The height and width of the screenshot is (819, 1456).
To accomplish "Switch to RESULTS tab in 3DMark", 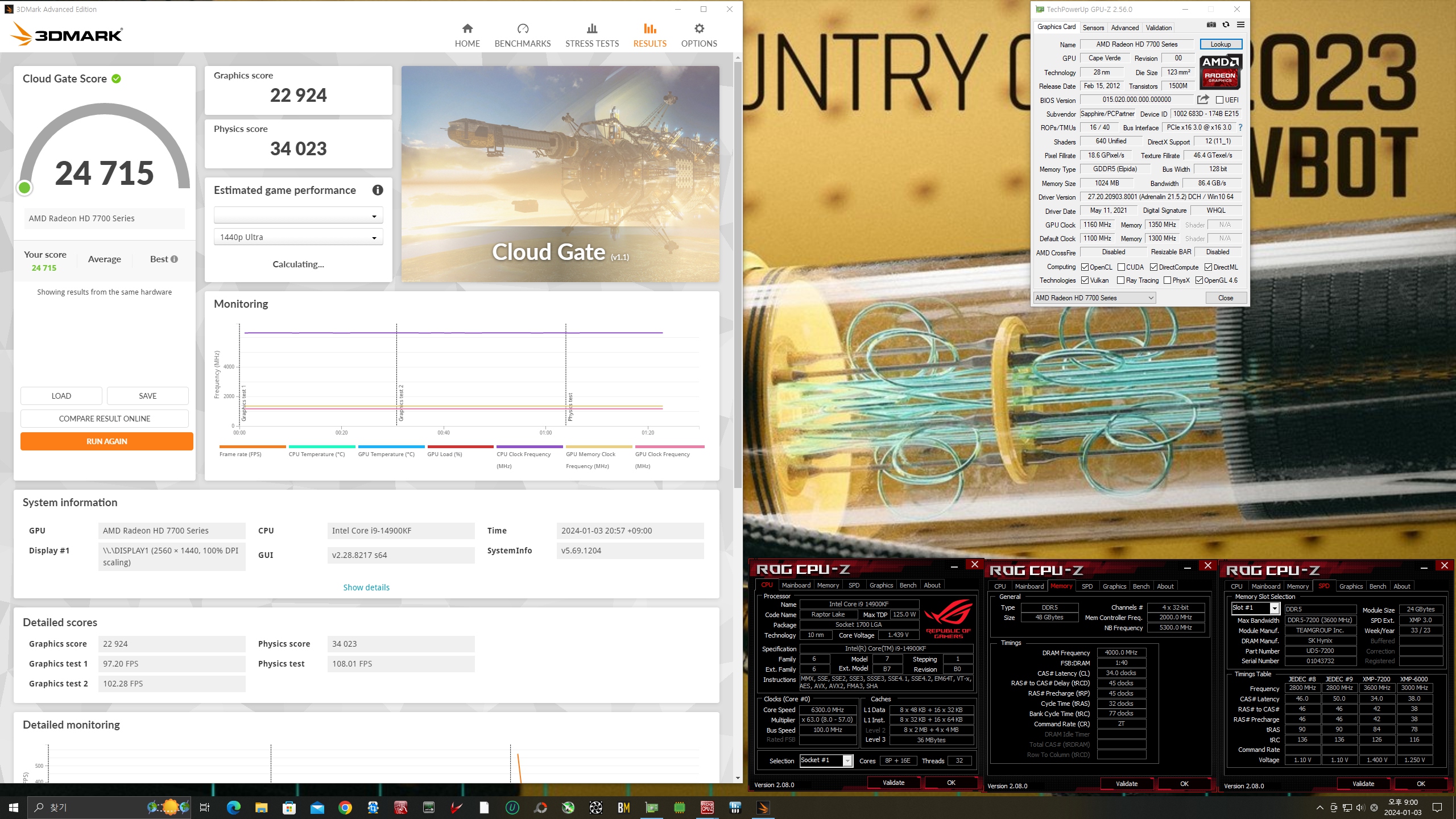I will click(x=650, y=35).
